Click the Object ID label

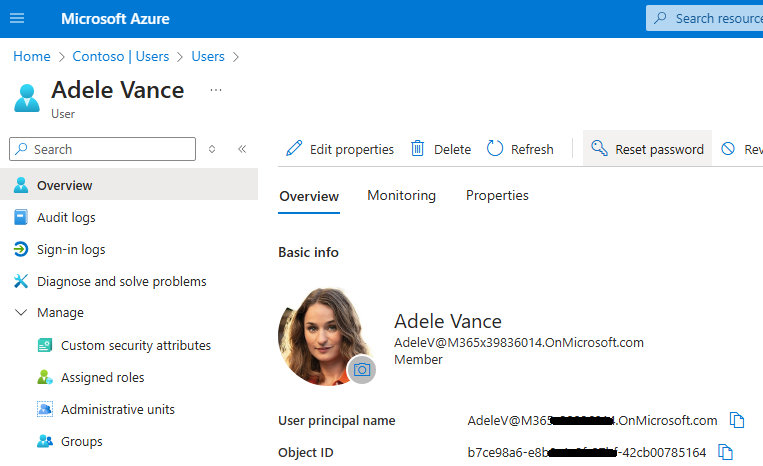tap(306, 452)
